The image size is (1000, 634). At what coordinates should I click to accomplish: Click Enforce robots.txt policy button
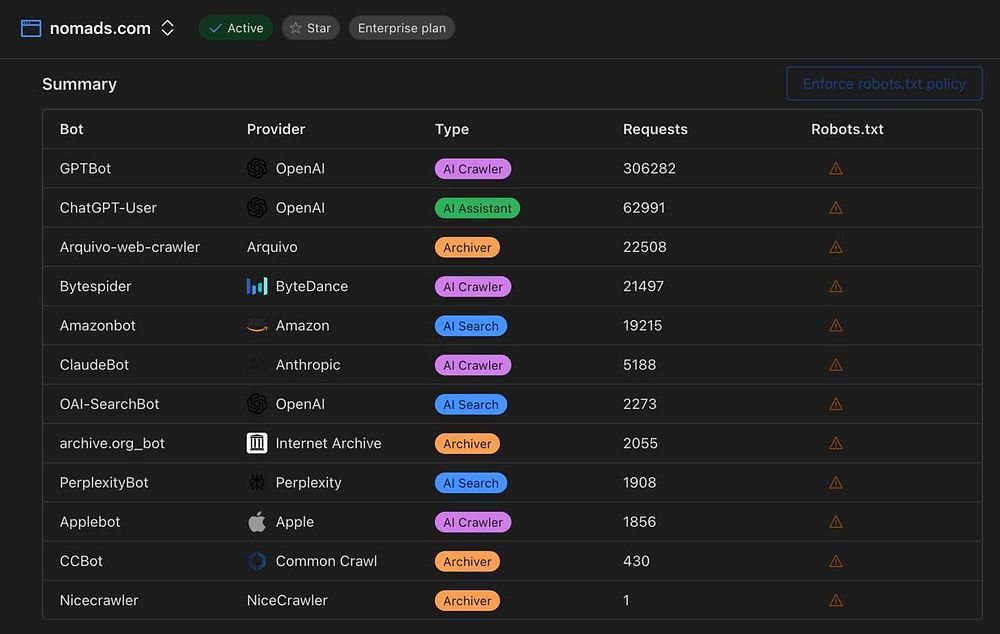tap(884, 84)
